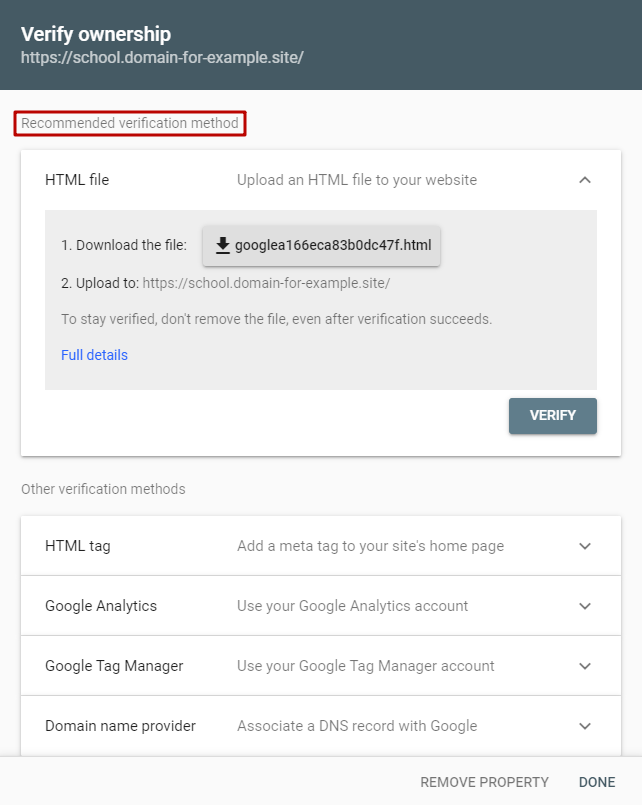Expand the Google Tag Manager chevron
The image size is (642, 805).
coord(585,666)
